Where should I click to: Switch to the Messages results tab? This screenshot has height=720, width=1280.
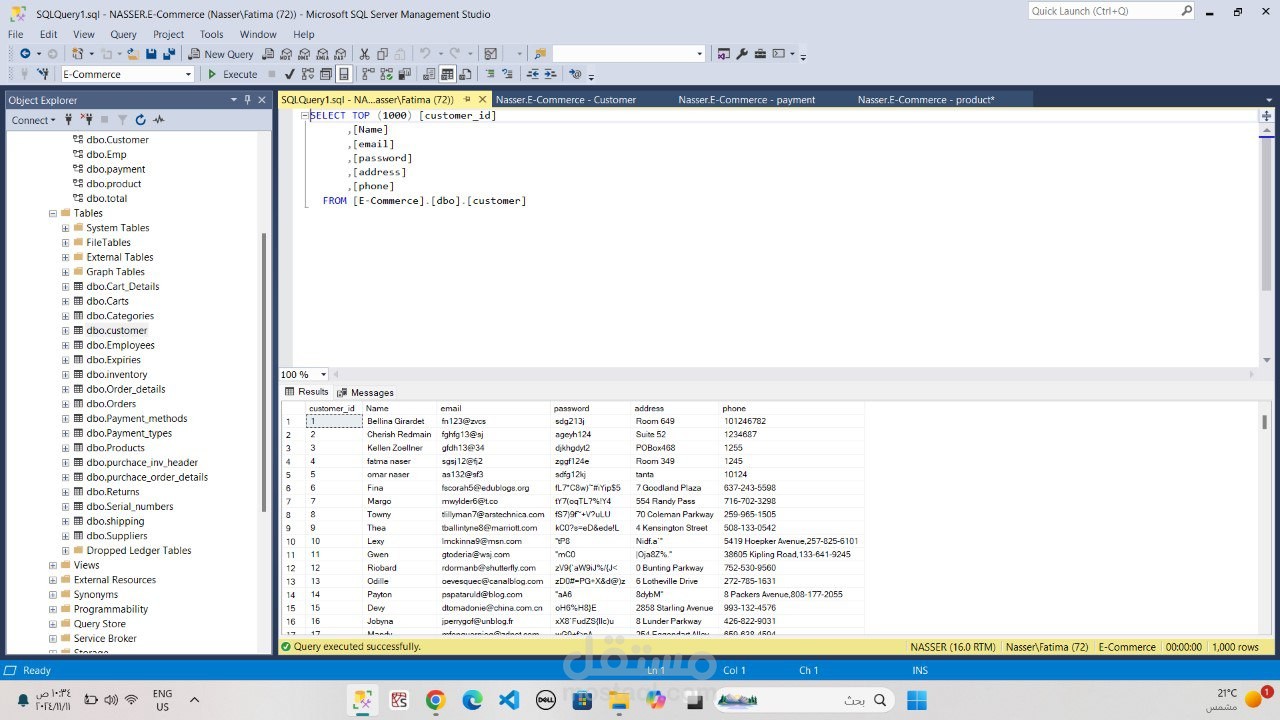tap(365, 392)
